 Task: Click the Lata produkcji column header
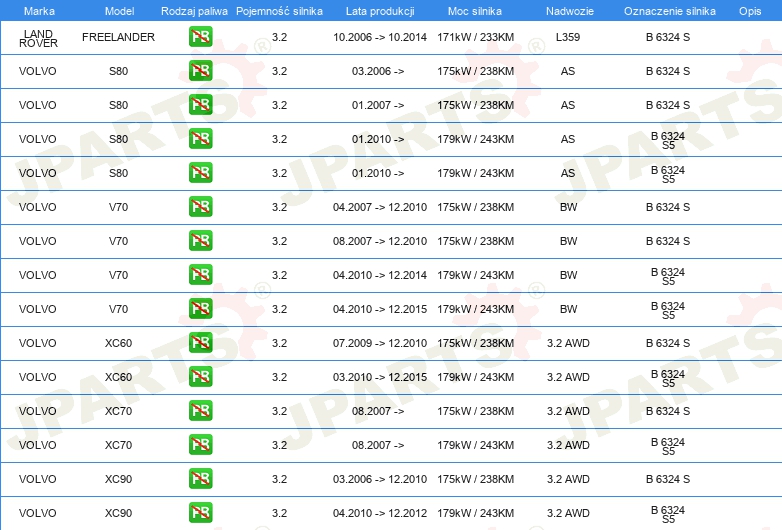pyautogui.click(x=380, y=11)
